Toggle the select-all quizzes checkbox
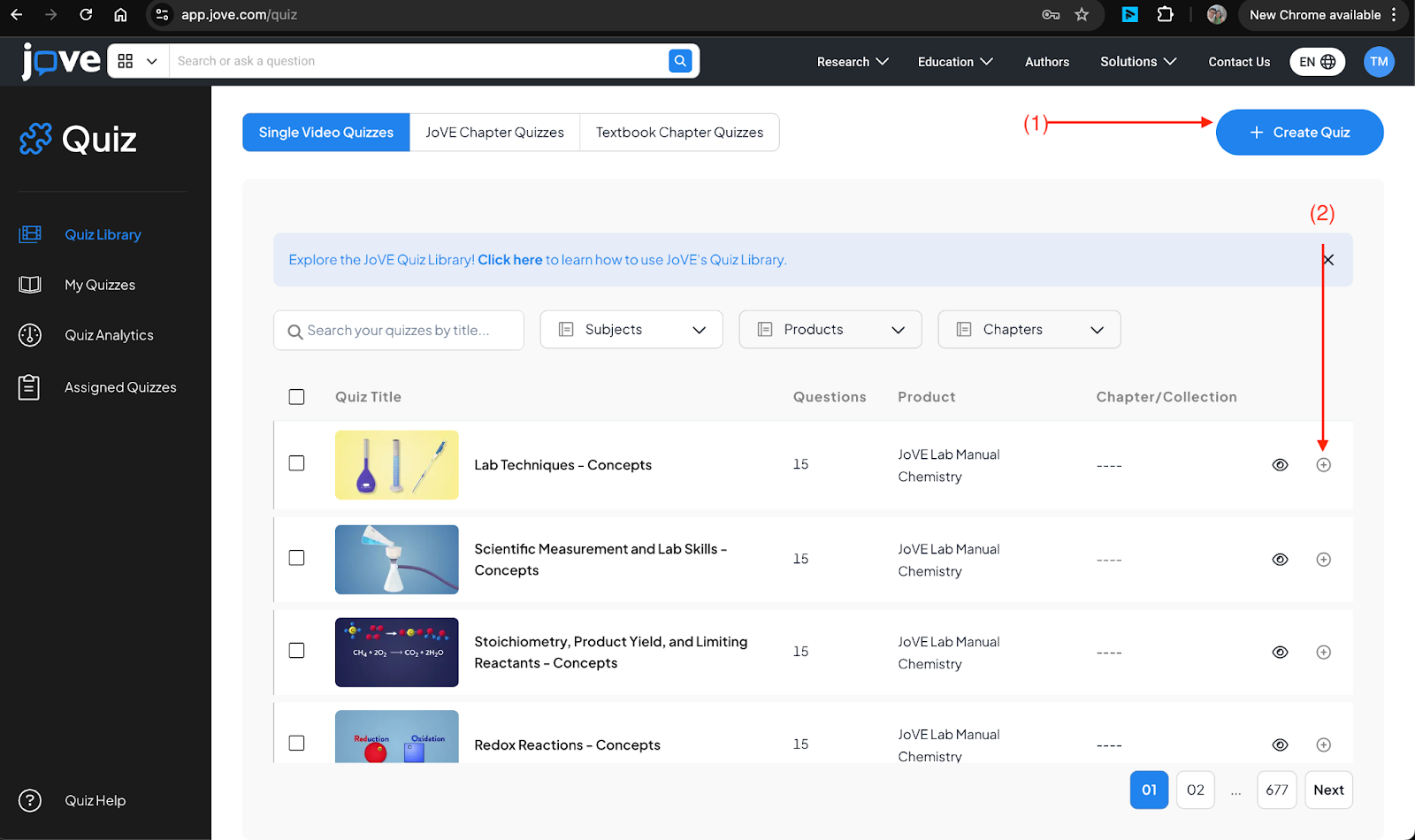The height and width of the screenshot is (840, 1415). (x=296, y=397)
